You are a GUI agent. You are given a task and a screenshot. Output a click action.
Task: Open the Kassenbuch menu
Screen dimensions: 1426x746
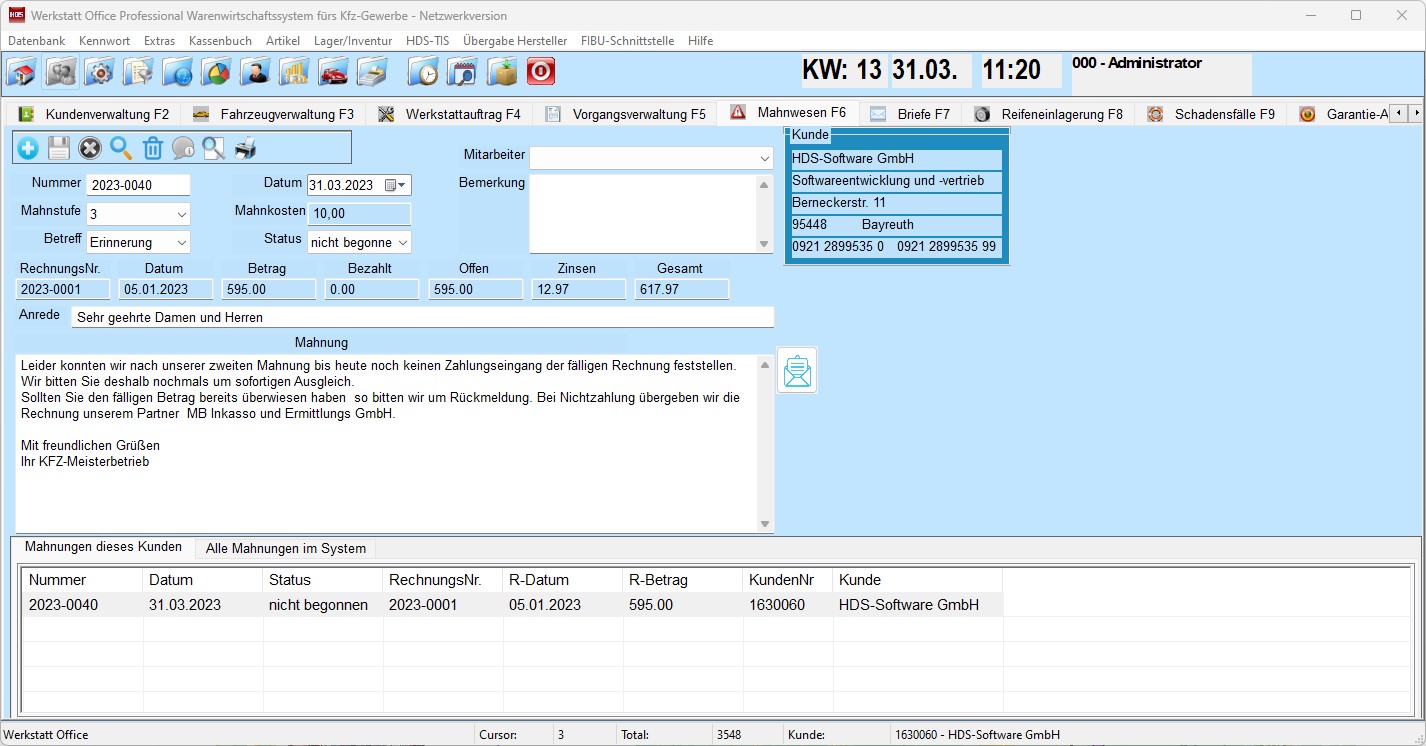(220, 41)
